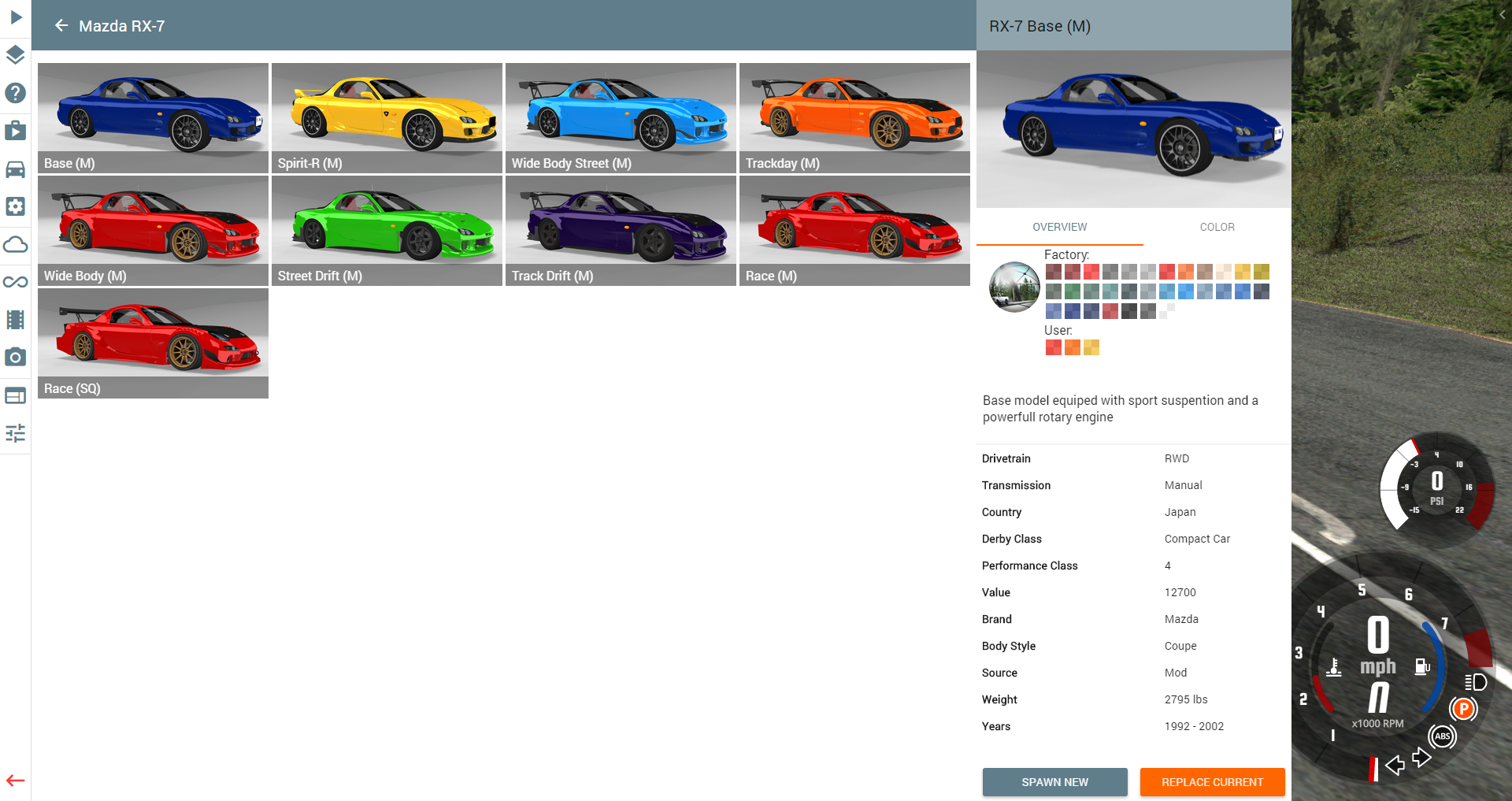The height and width of the screenshot is (801, 1512).
Task: Click the red back arrow at sidebar bottom
Action: [16, 781]
